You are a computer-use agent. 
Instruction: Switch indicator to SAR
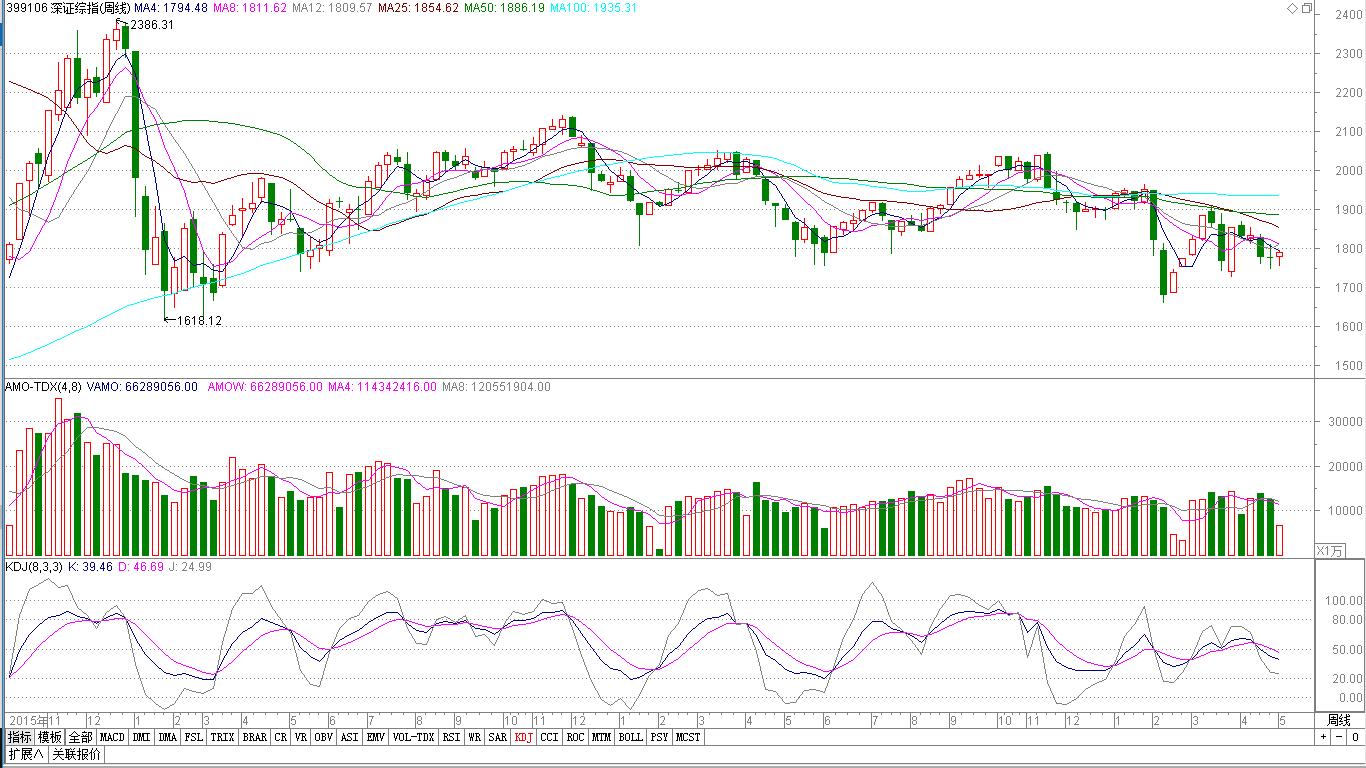[498, 737]
